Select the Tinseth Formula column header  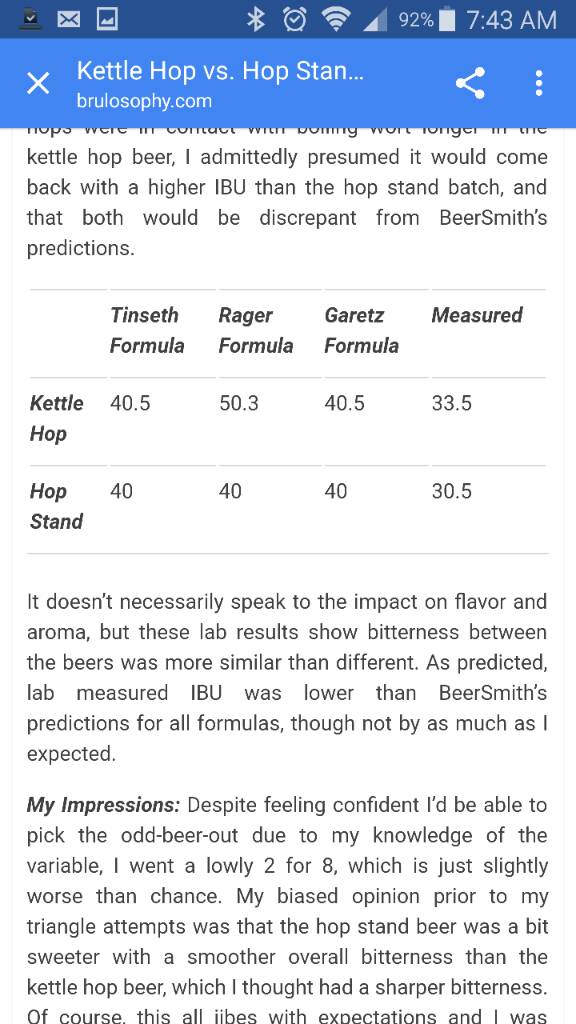[x=147, y=330]
